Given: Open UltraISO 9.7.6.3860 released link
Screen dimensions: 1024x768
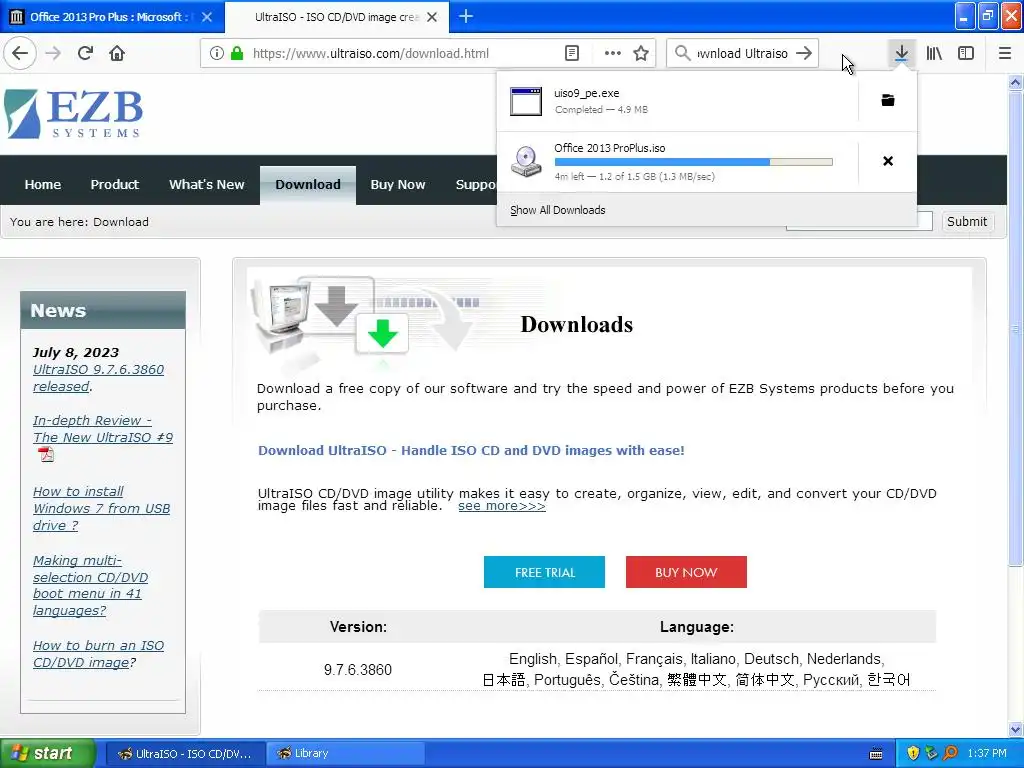Looking at the screenshot, I should tap(98, 378).
